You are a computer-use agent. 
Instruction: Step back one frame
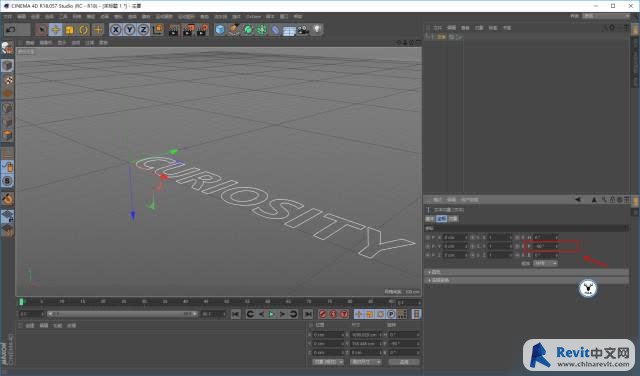[261, 314]
